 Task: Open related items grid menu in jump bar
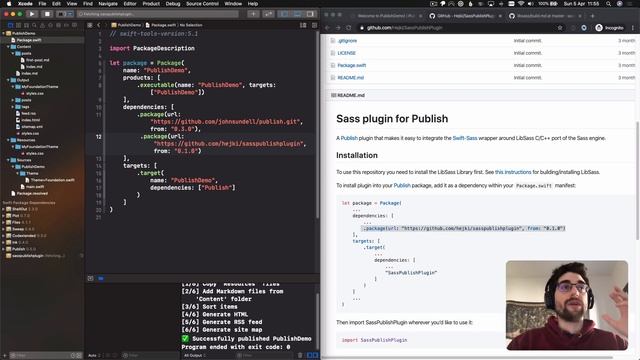point(90,25)
